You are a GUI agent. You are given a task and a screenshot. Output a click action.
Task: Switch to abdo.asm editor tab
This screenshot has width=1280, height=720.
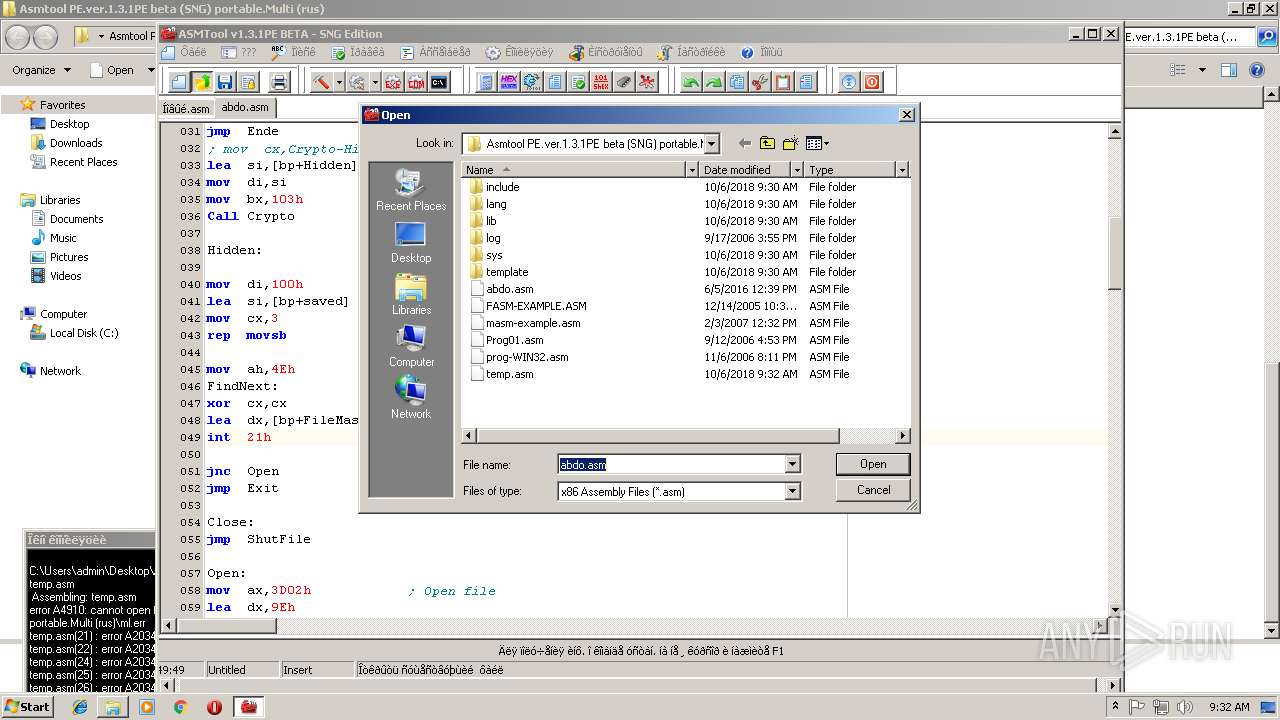pyautogui.click(x=245, y=107)
